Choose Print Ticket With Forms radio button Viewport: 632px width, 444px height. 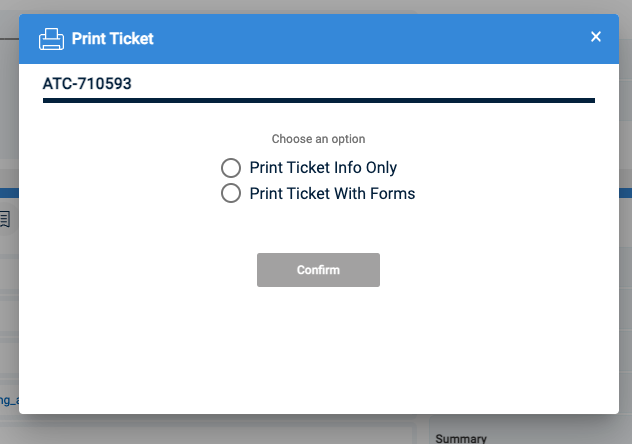tap(231, 194)
